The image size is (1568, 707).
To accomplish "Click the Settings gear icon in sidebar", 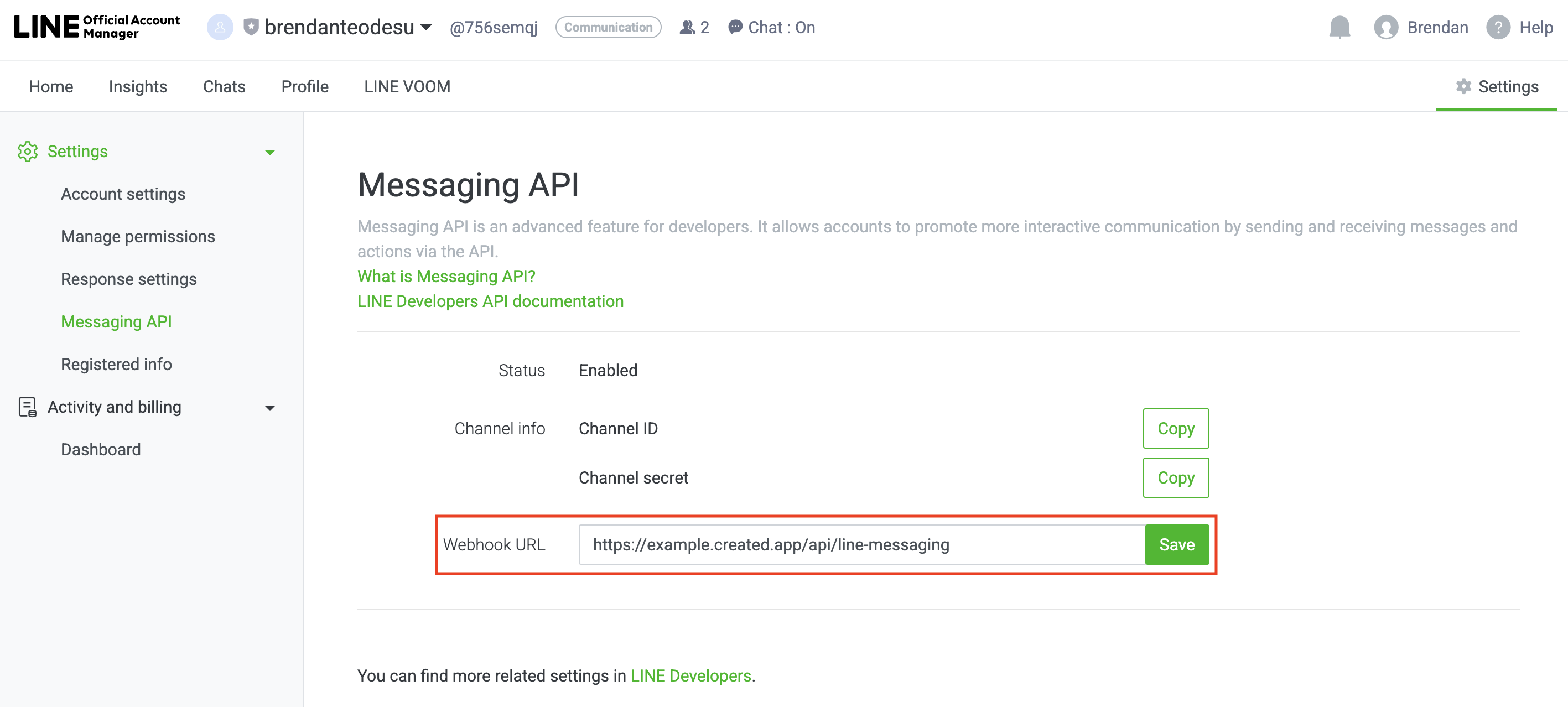I will click(28, 152).
